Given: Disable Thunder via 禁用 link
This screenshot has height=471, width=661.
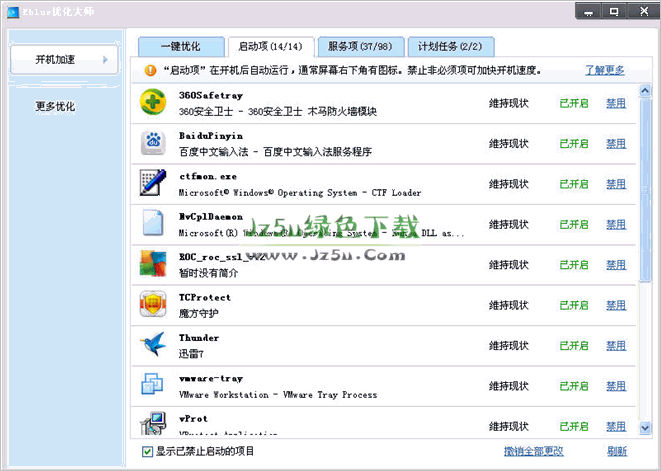Looking at the screenshot, I should point(616,346).
